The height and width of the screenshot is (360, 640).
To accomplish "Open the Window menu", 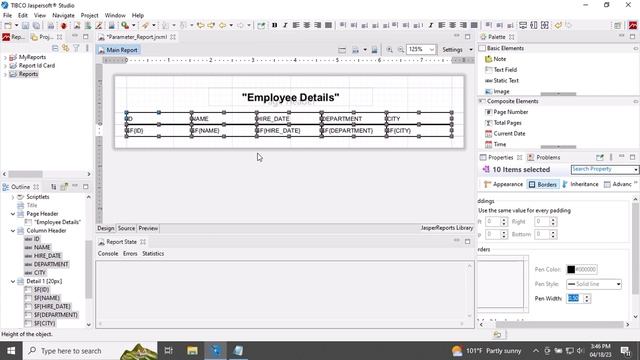I will (115, 15).
